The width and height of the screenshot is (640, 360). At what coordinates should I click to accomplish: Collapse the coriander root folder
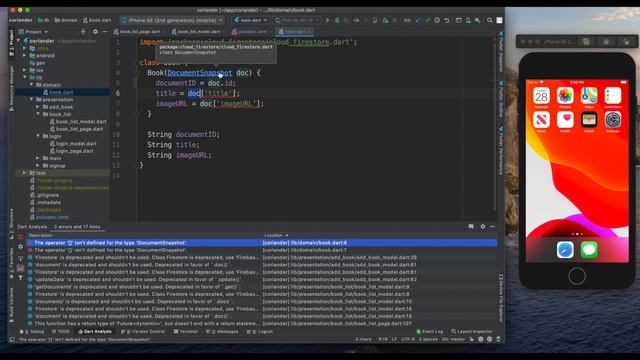click(x=19, y=41)
